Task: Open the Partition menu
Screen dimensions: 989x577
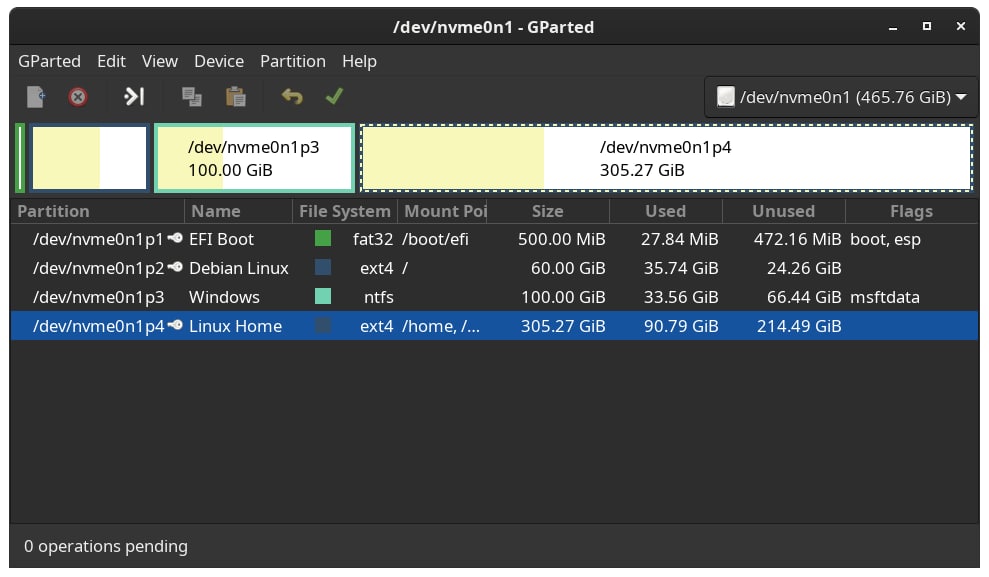Action: tap(293, 61)
